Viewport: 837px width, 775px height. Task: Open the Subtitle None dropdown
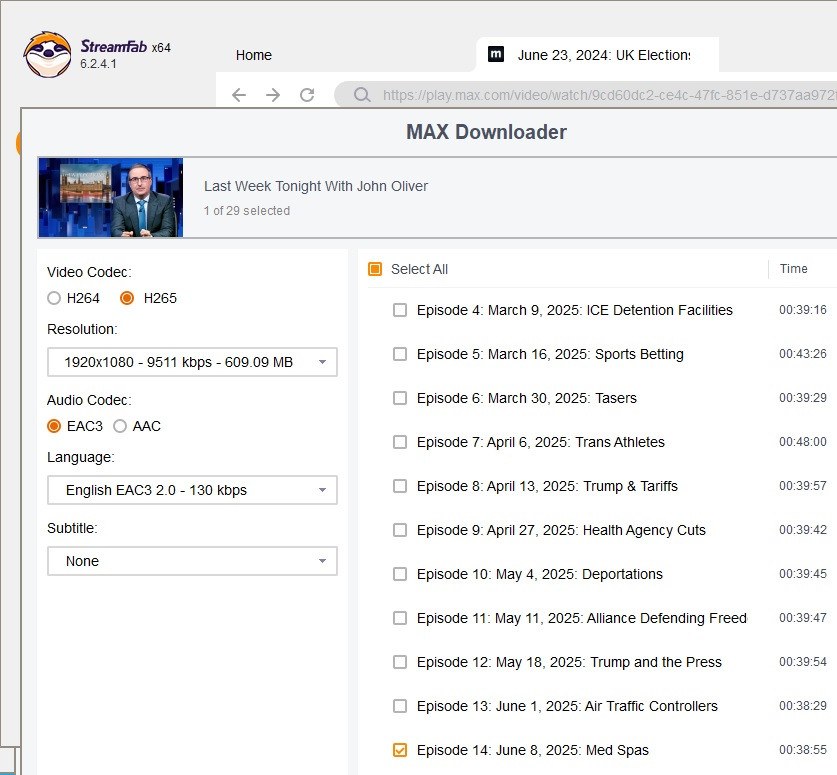pos(192,561)
